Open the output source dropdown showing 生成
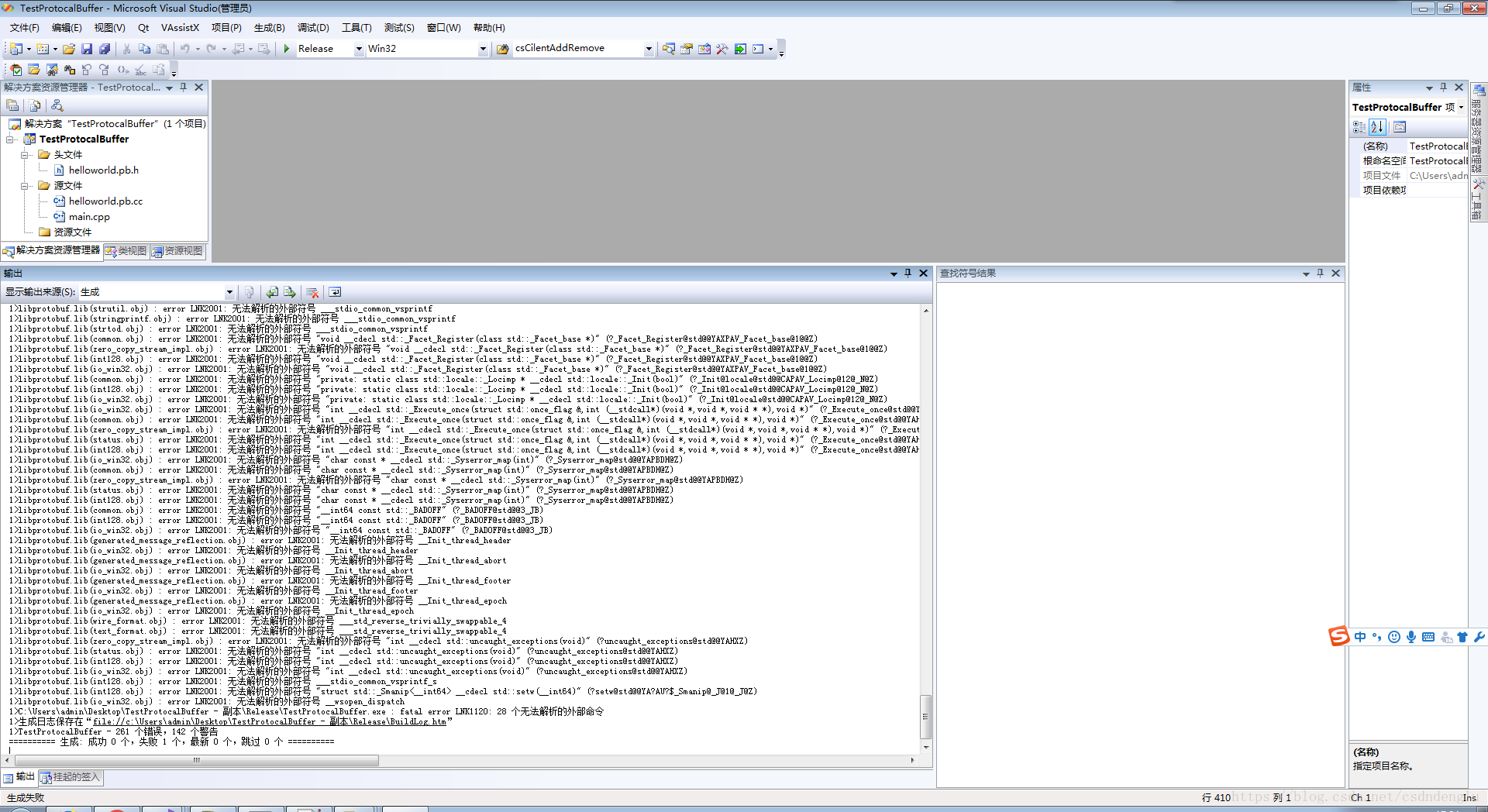1488x812 pixels. 229,292
